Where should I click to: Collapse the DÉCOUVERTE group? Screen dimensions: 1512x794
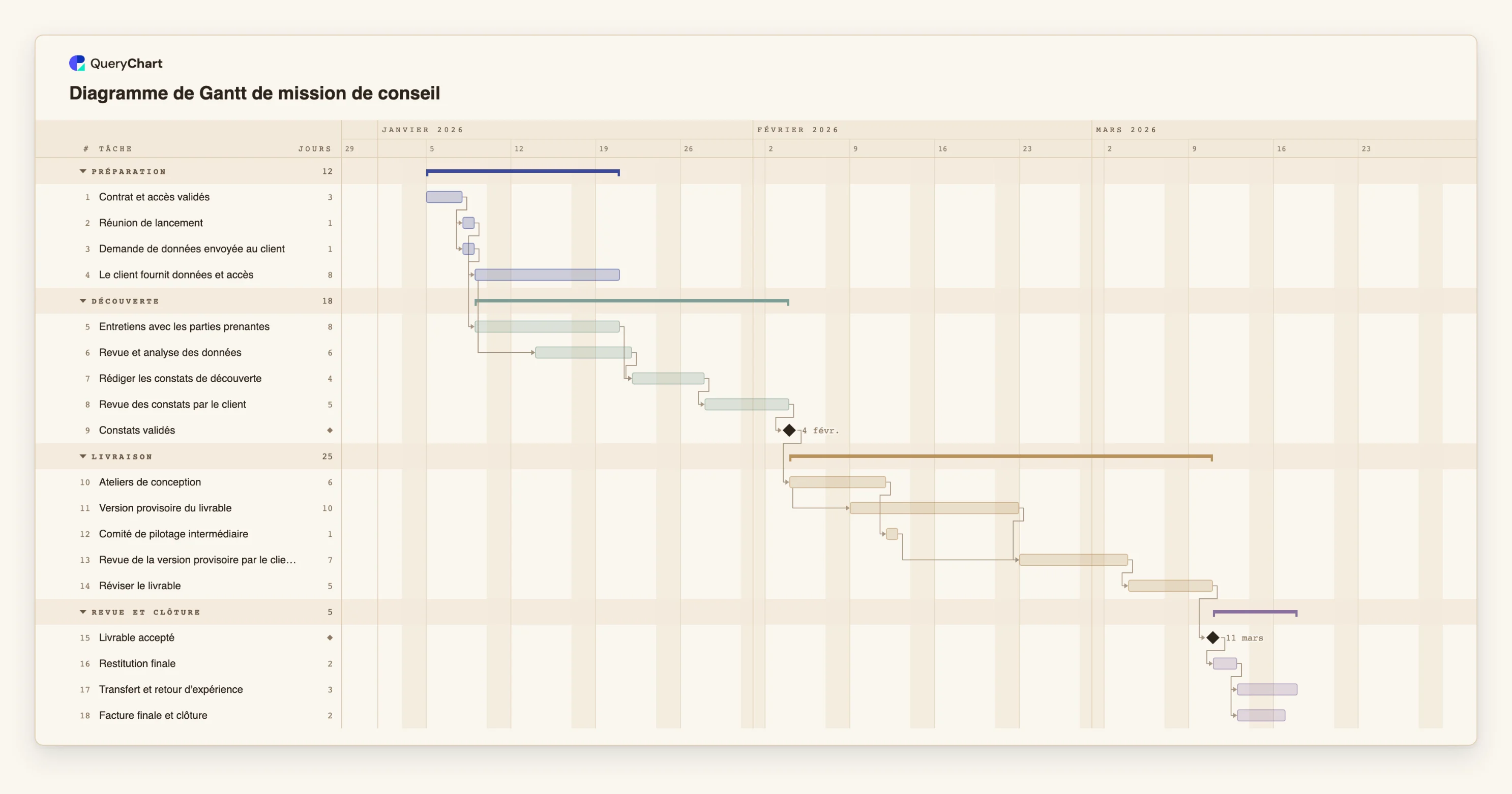click(83, 301)
